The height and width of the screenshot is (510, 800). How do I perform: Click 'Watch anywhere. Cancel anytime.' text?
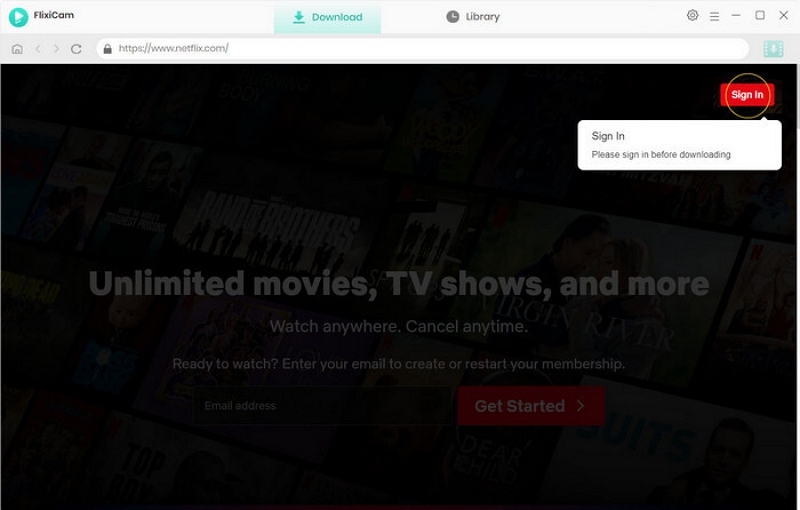[x=398, y=326]
